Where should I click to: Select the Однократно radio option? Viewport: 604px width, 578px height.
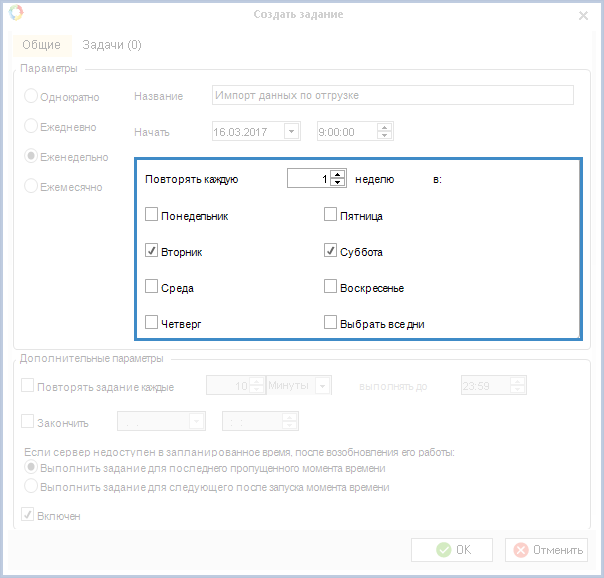click(x=31, y=96)
